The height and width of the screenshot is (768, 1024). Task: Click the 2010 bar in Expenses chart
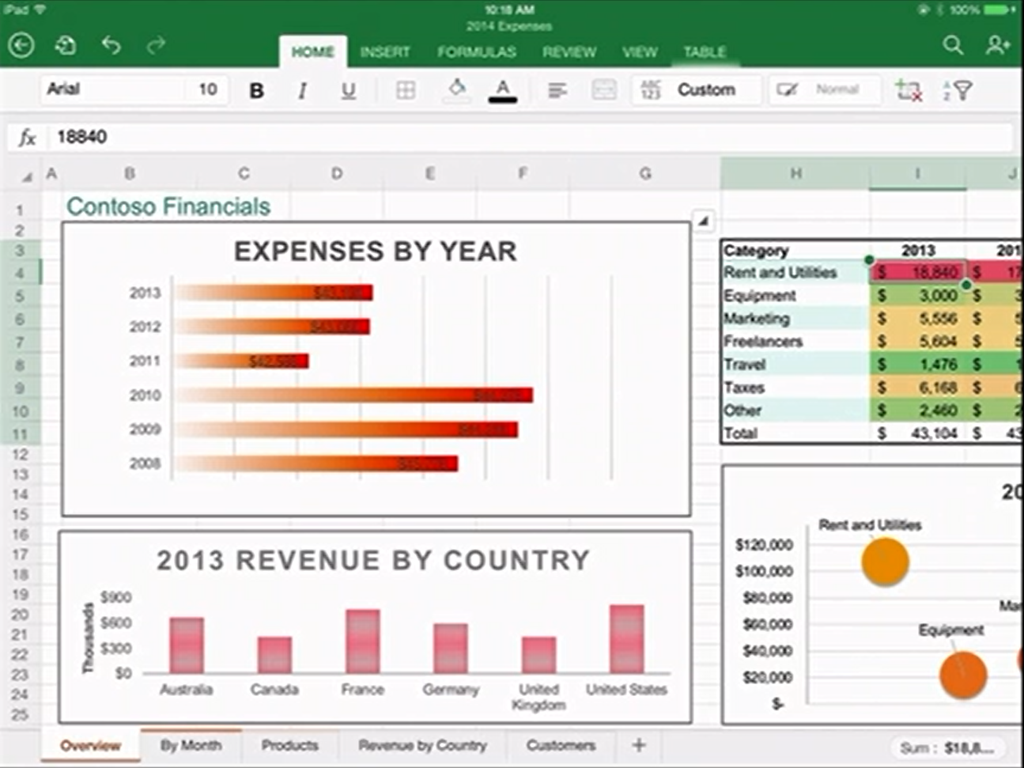click(354, 394)
